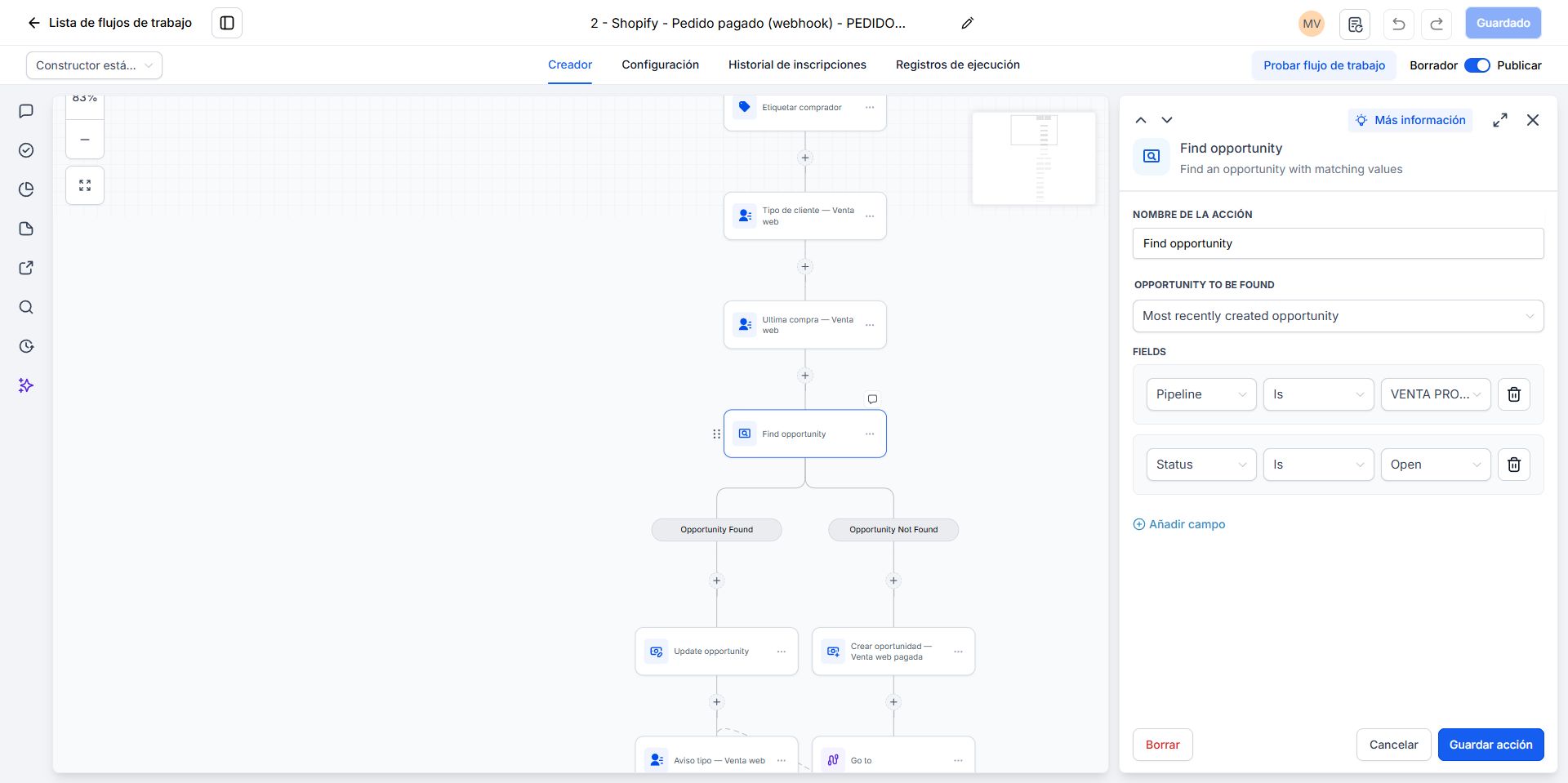This screenshot has width=1568, height=783.
Task: Open the Pipeline field dropdown
Action: (x=1201, y=394)
